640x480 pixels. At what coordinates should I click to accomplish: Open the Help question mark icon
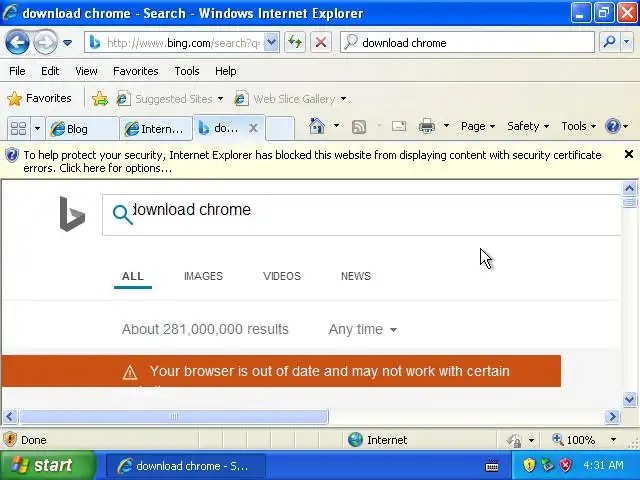tap(613, 126)
